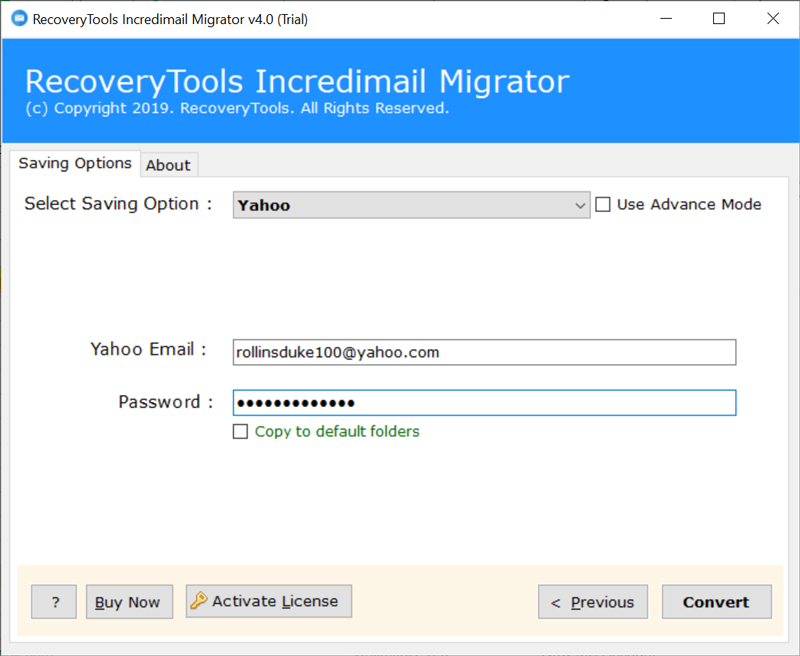Maximize the Incredimail Migrator window
800x656 pixels.
pos(719,19)
